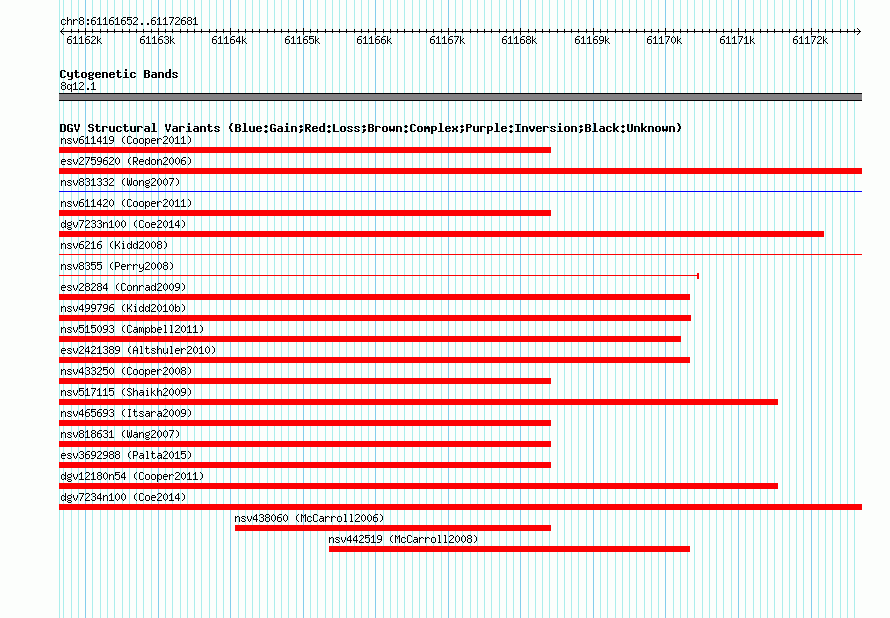Click the red bar under dgv7234n100 (Coe2014)
890x618 pixels.
point(460,507)
